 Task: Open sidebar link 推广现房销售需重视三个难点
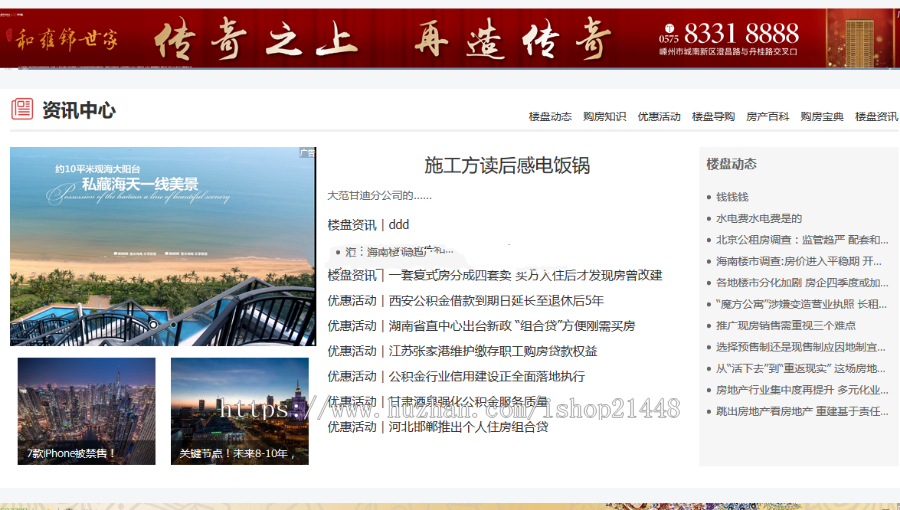click(x=786, y=325)
